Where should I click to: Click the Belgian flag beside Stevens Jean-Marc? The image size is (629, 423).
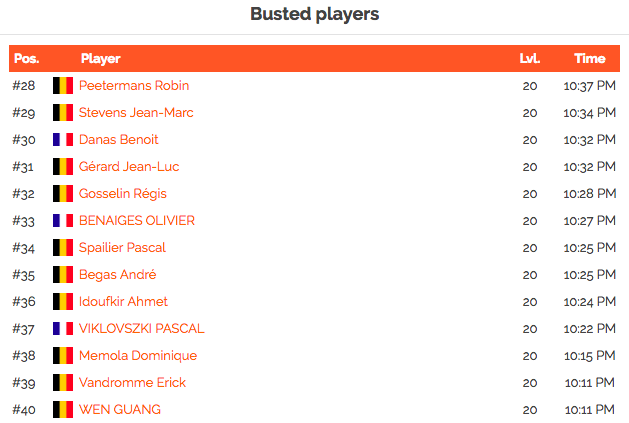click(x=63, y=113)
